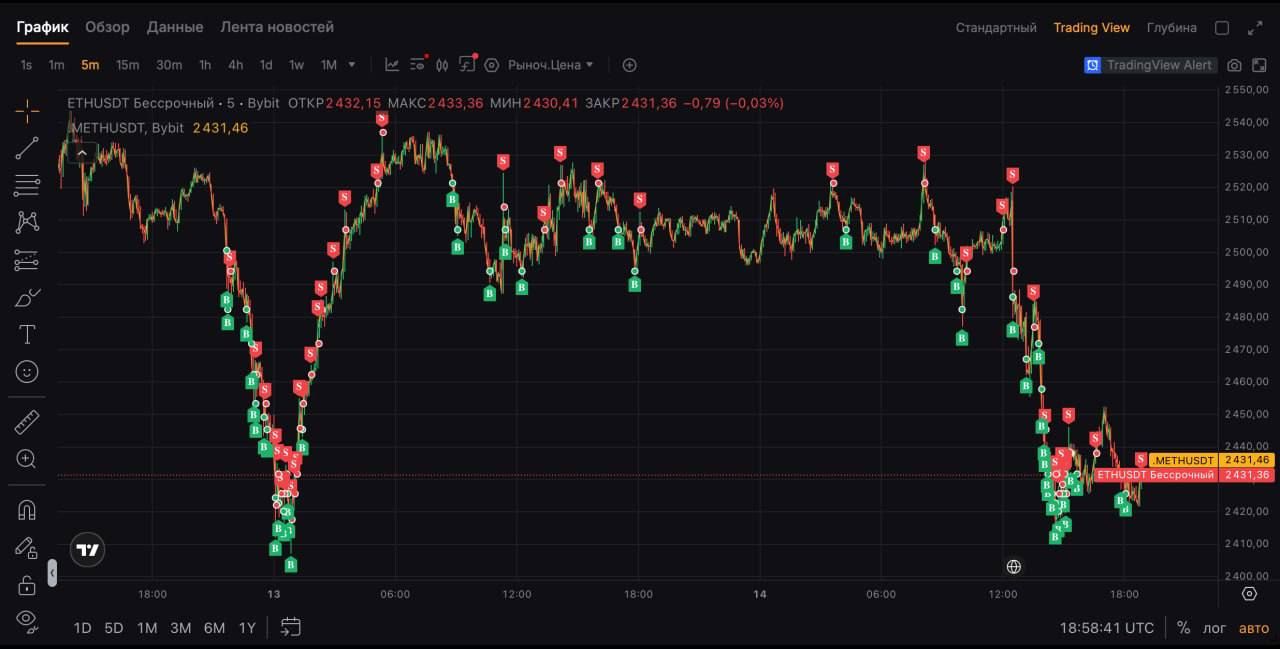Open timezone menu at 18:58:41 UTC

click(x=1107, y=628)
